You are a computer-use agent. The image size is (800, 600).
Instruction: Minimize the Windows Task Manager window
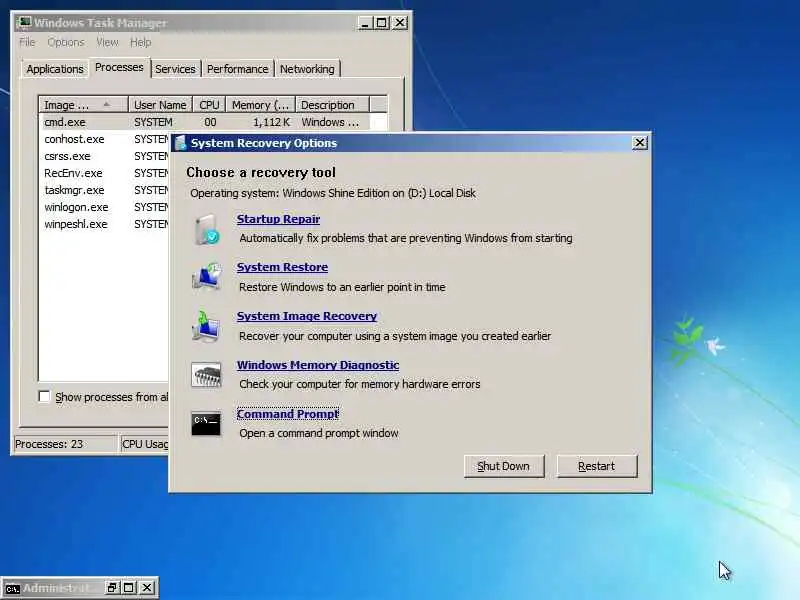point(365,23)
